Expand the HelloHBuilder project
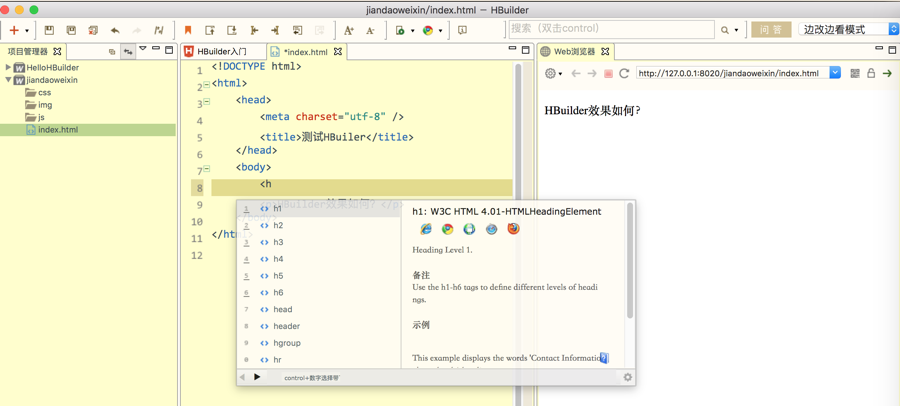 pyautogui.click(x=8, y=67)
